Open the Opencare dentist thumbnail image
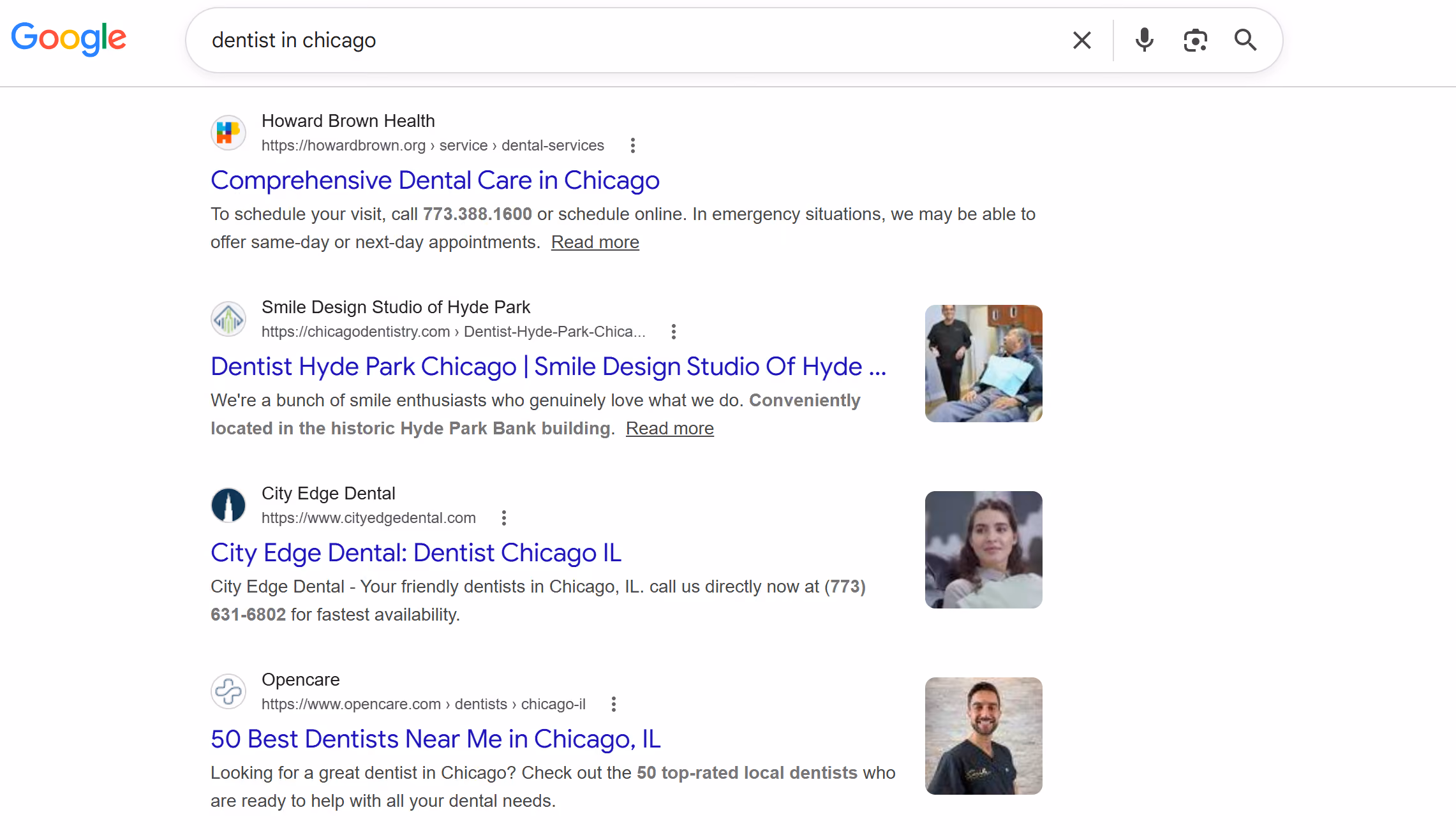 [984, 736]
